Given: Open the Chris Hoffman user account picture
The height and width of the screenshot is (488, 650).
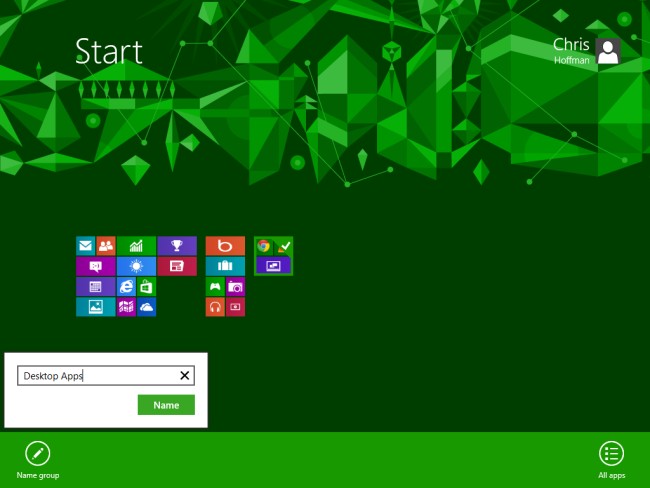Looking at the screenshot, I should 608,51.
